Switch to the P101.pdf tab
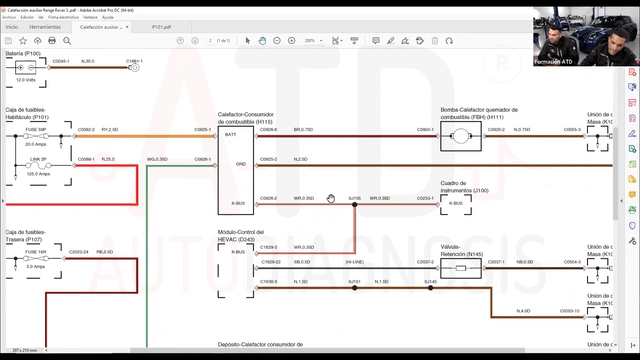The width and height of the screenshot is (640, 360). 162,27
